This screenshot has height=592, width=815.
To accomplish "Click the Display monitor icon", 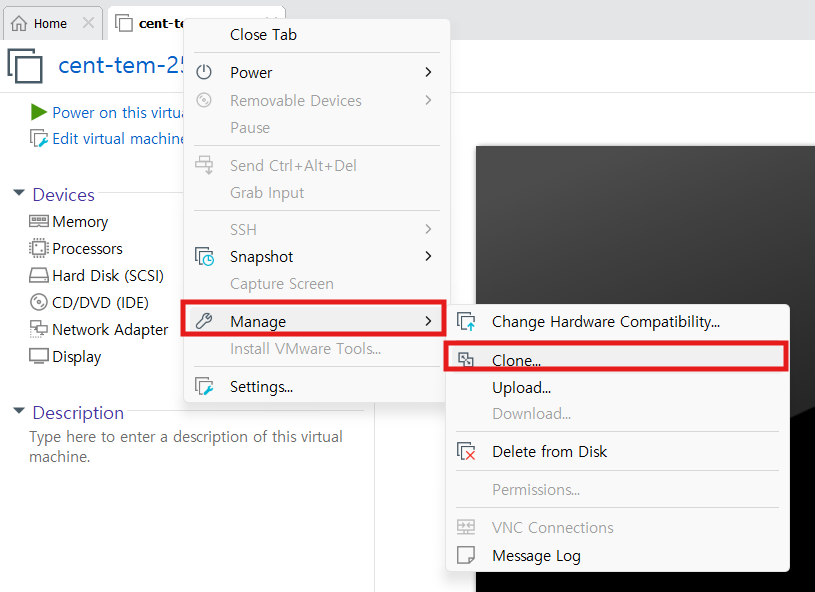I will tap(39, 356).
